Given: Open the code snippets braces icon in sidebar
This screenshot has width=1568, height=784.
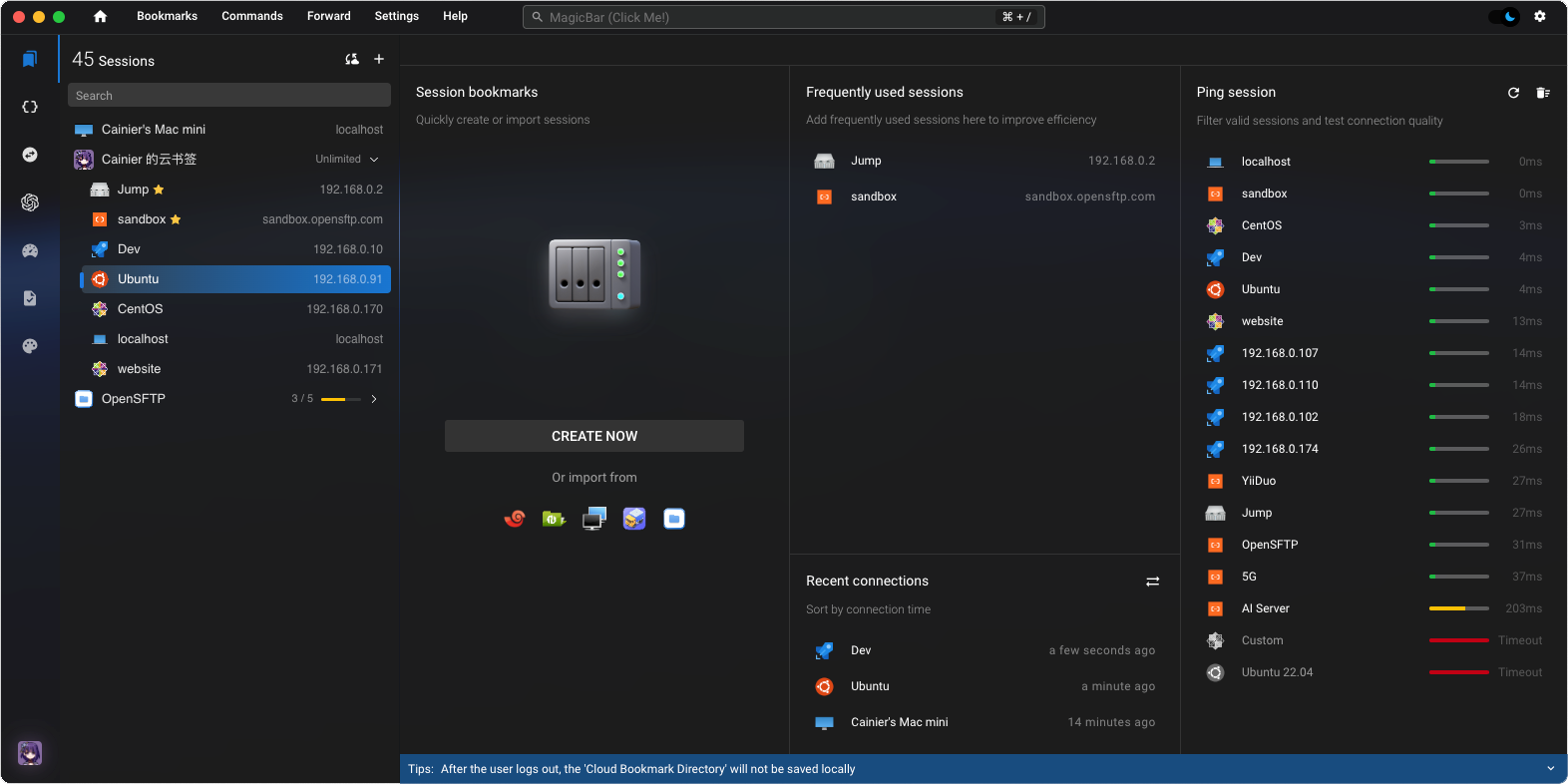Looking at the screenshot, I should (x=30, y=107).
